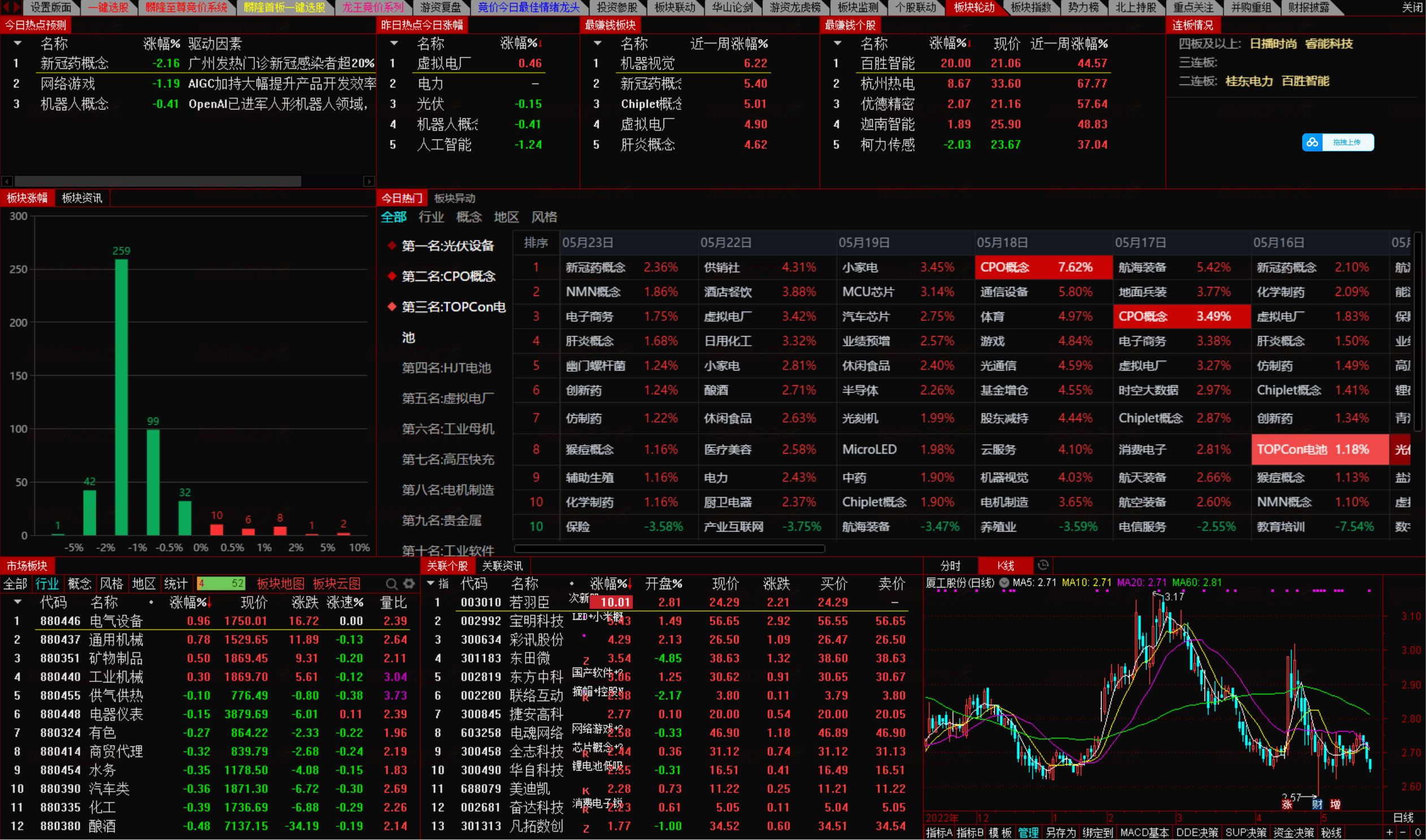Click the search magnifier icon in 市场板块 panel
Image resolution: width=1426 pixels, height=840 pixels.
392,584
